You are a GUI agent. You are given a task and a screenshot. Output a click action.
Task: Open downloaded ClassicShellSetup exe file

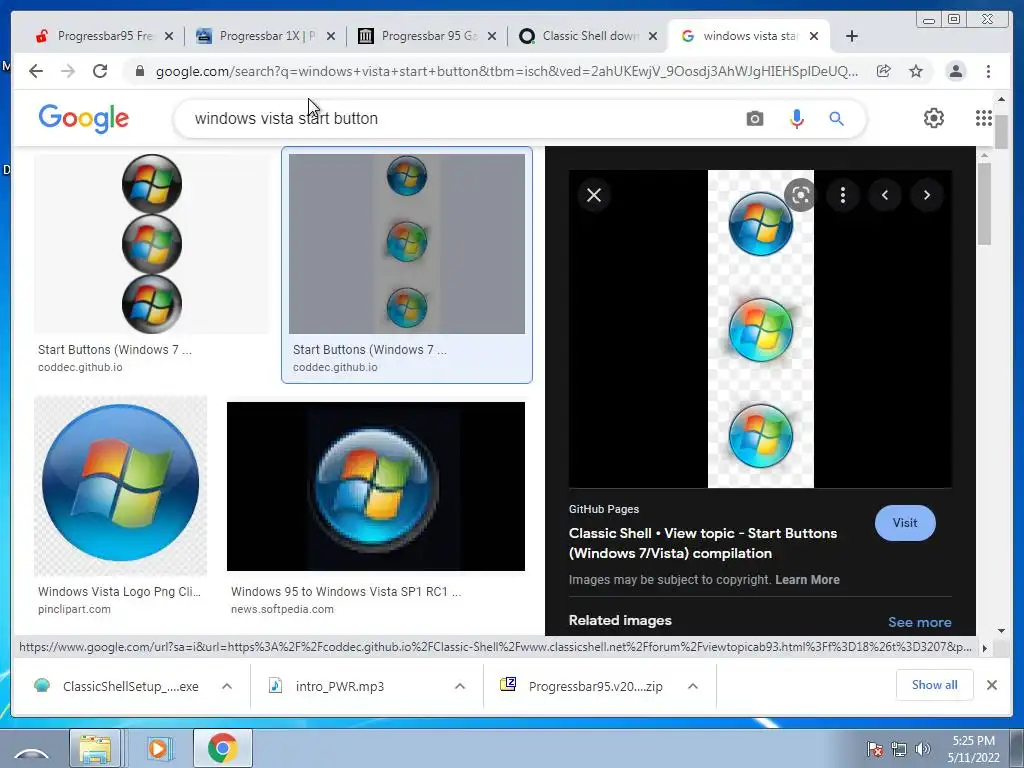pos(116,686)
